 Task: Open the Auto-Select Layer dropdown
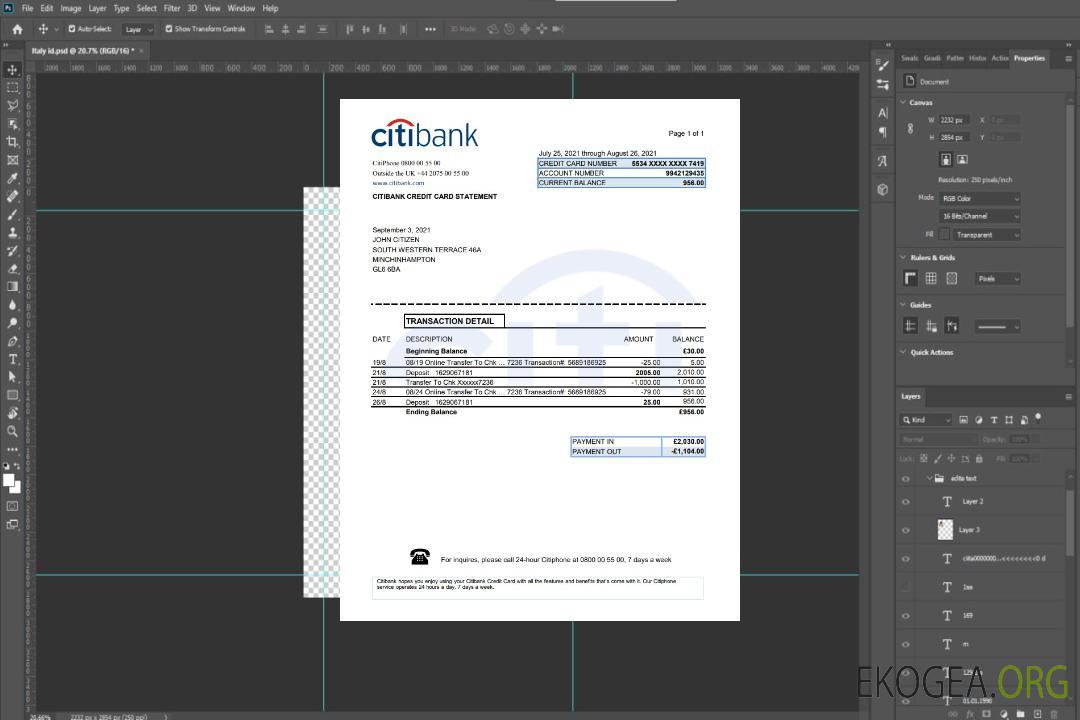(138, 29)
